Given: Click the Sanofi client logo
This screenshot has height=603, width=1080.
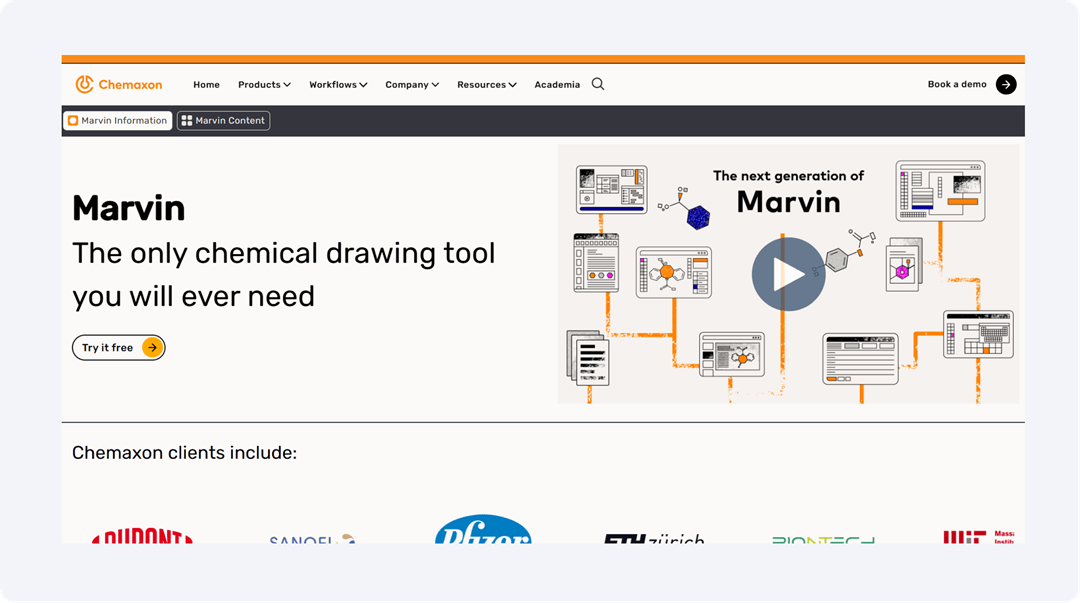Looking at the screenshot, I should (x=312, y=538).
